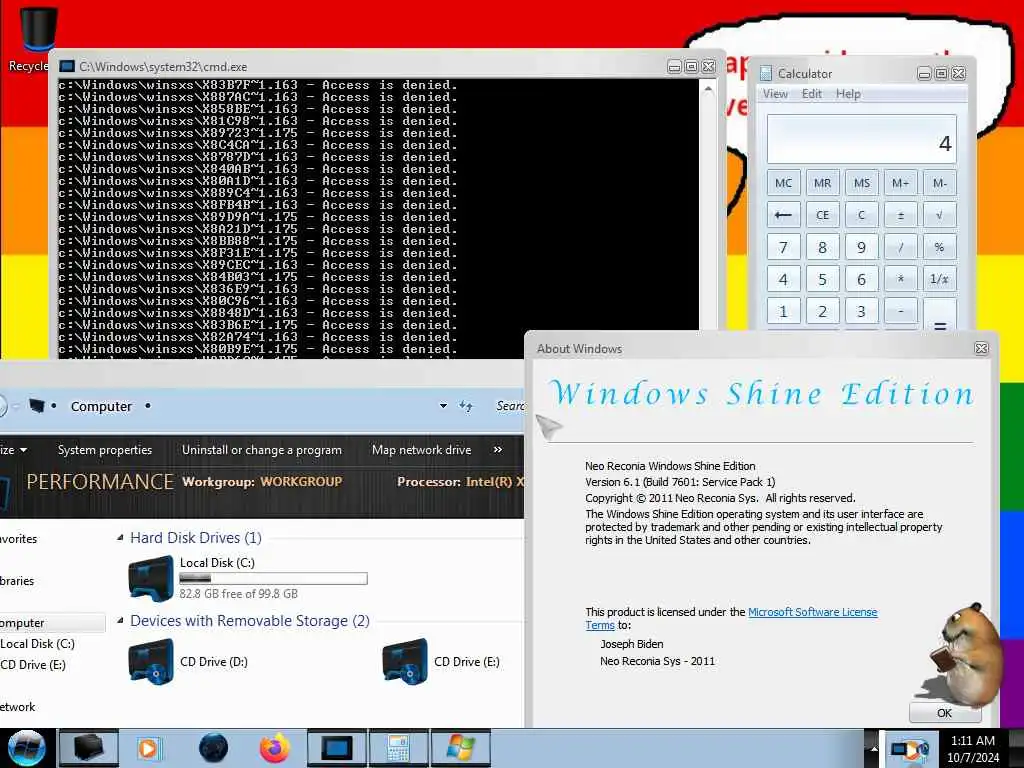Image resolution: width=1024 pixels, height=768 pixels.
Task: Switch to cmd window taskbar button
Action: (x=337, y=748)
